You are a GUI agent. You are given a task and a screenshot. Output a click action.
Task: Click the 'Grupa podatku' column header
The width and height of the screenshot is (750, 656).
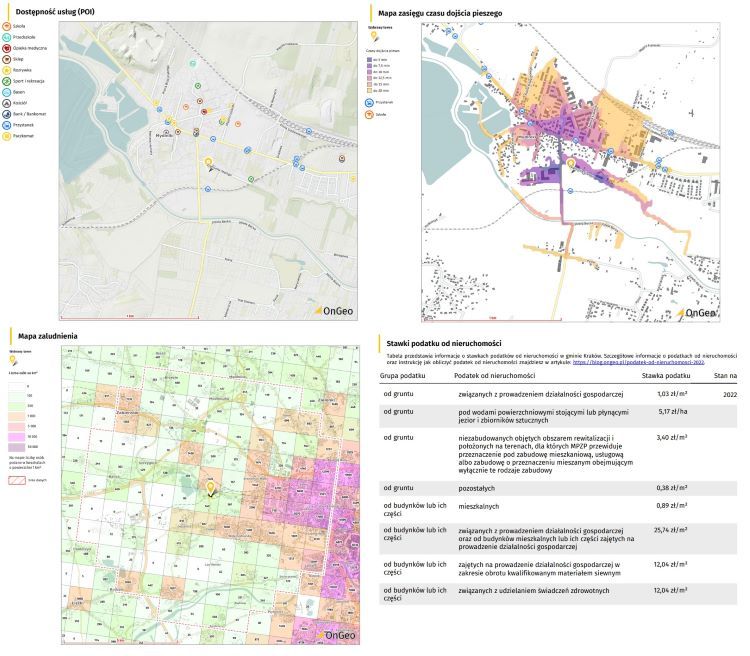[405, 376]
